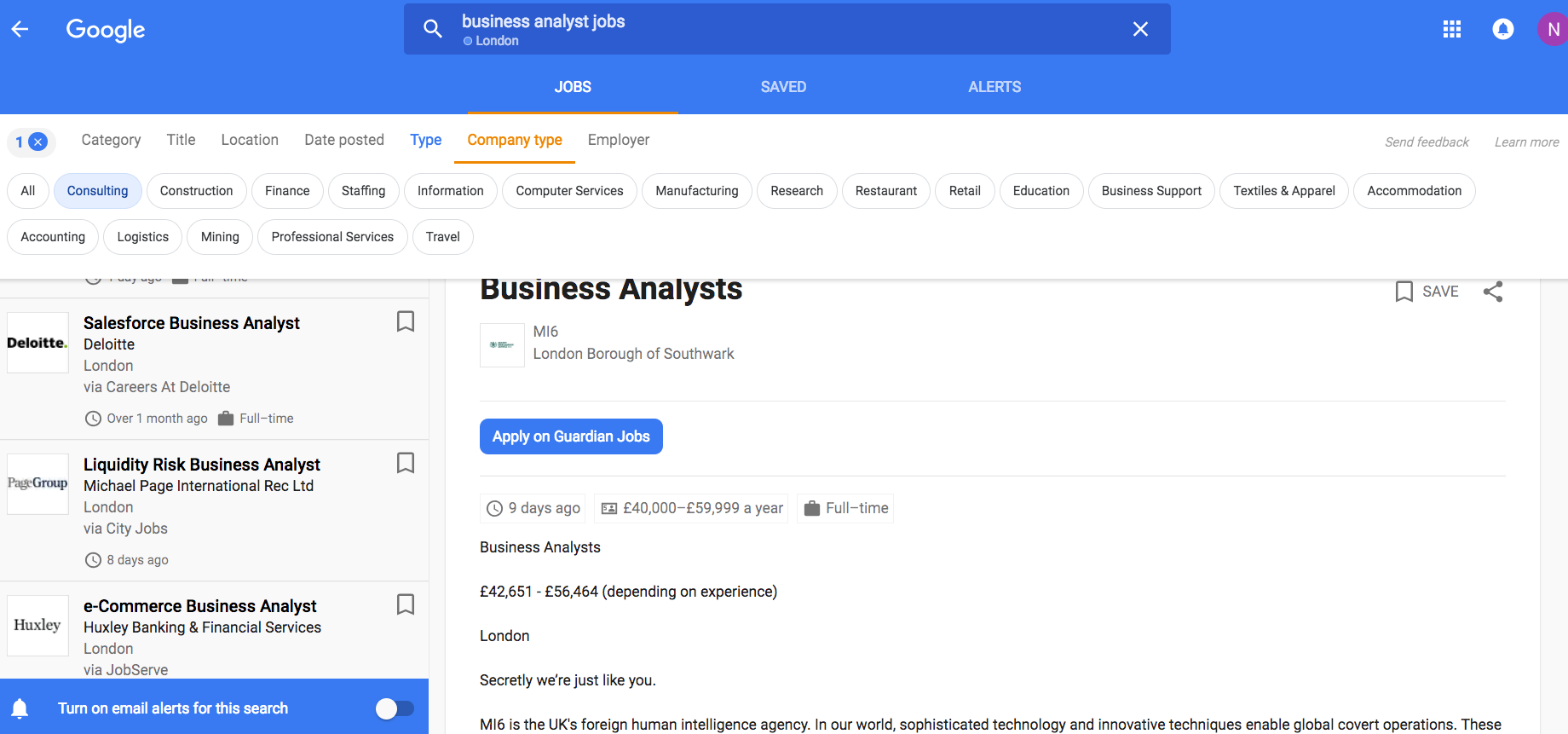Click the PageGroup company logo

click(37, 483)
